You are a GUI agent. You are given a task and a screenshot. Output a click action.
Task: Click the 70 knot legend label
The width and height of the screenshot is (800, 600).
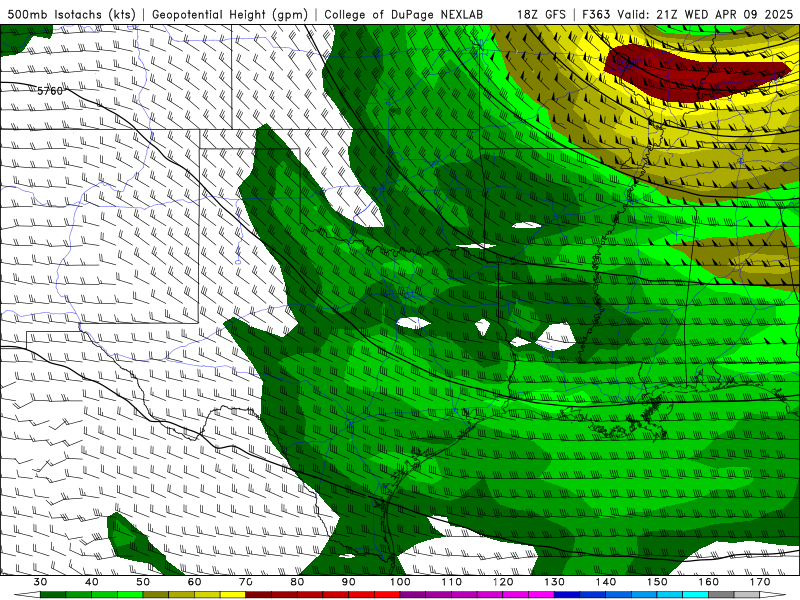click(x=246, y=582)
